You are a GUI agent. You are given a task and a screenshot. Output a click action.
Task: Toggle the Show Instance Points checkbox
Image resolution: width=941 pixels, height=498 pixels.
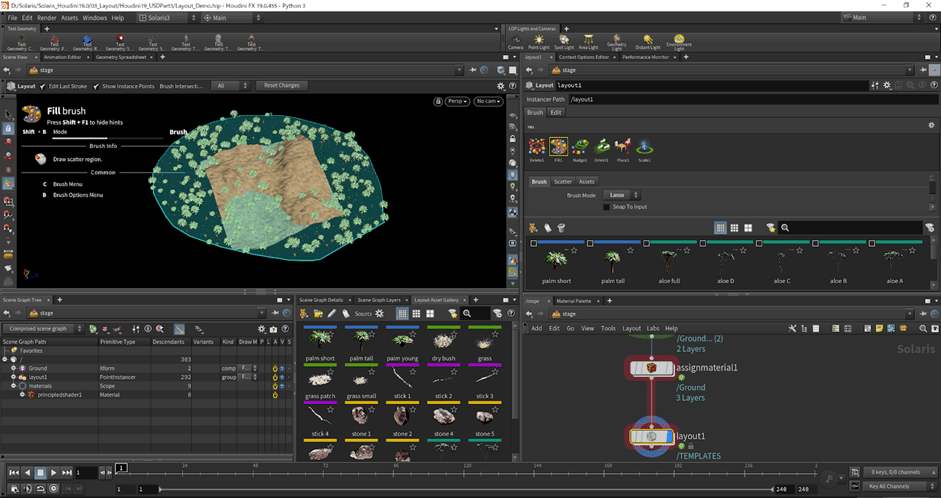97,86
